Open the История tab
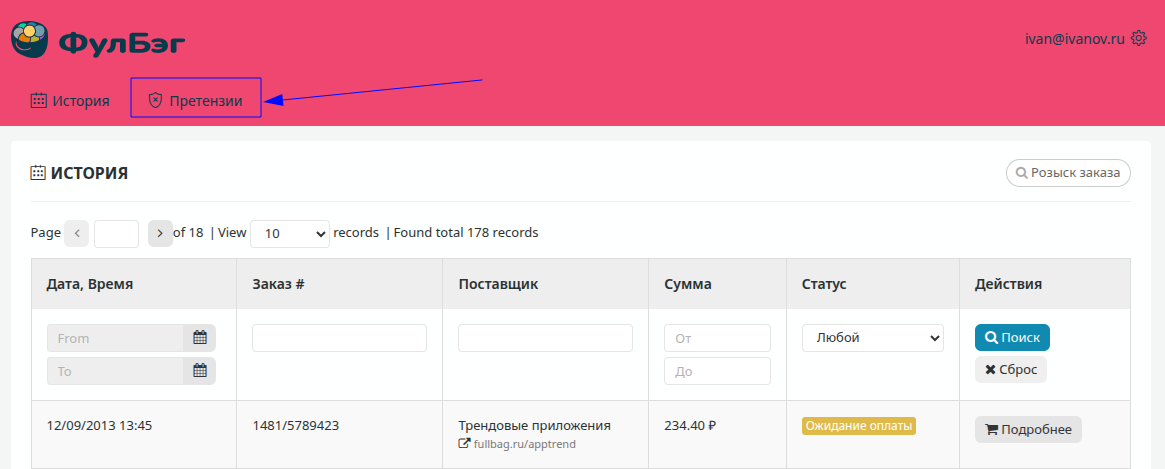The height and width of the screenshot is (469, 1165). [70, 100]
